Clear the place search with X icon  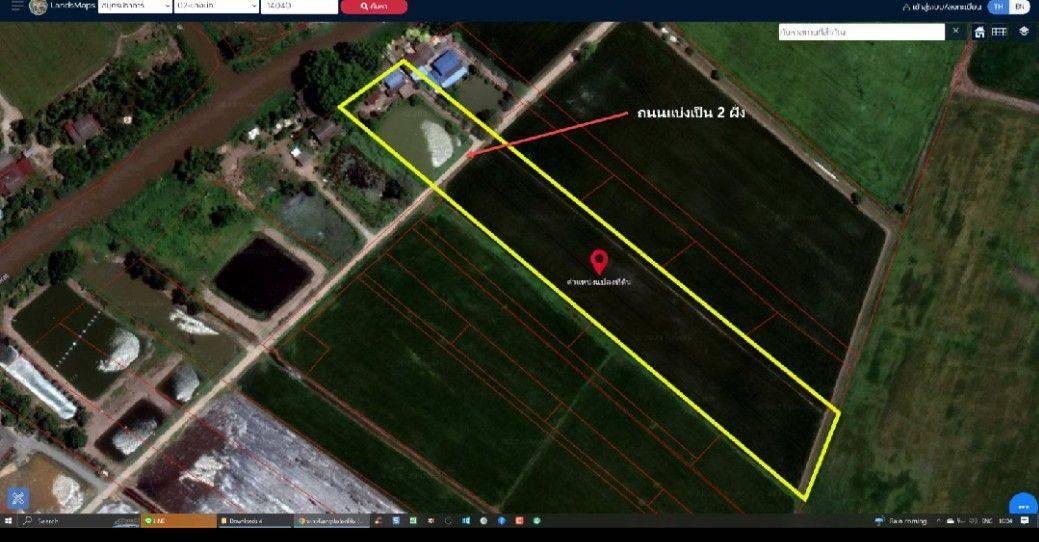(956, 32)
